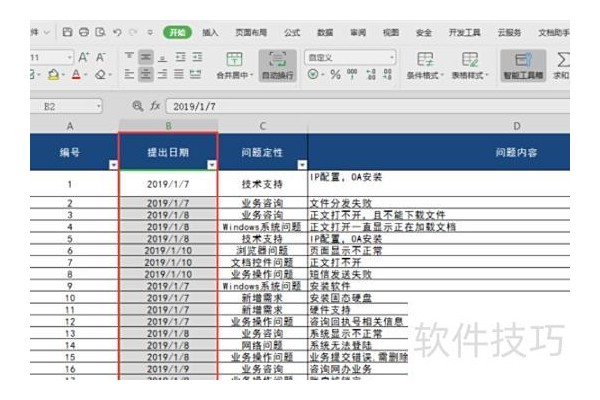Click the 合并居中 merge icon
600x400 pixels.
234,59
